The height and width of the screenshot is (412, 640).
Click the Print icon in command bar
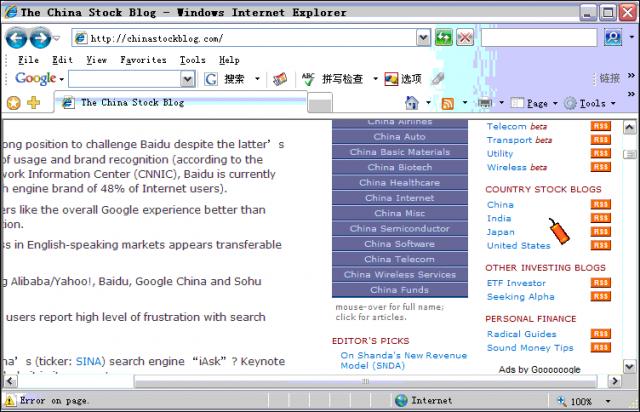coord(485,103)
